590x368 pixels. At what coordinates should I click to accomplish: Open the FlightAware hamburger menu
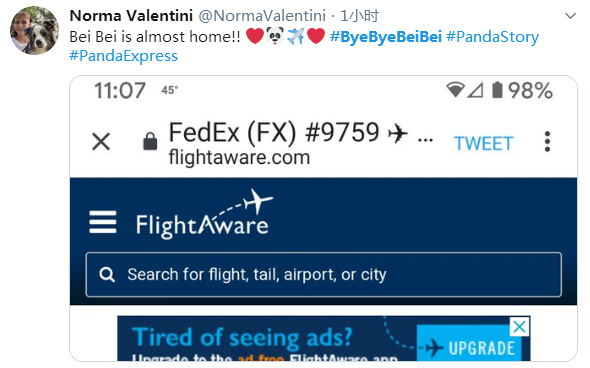tap(103, 222)
